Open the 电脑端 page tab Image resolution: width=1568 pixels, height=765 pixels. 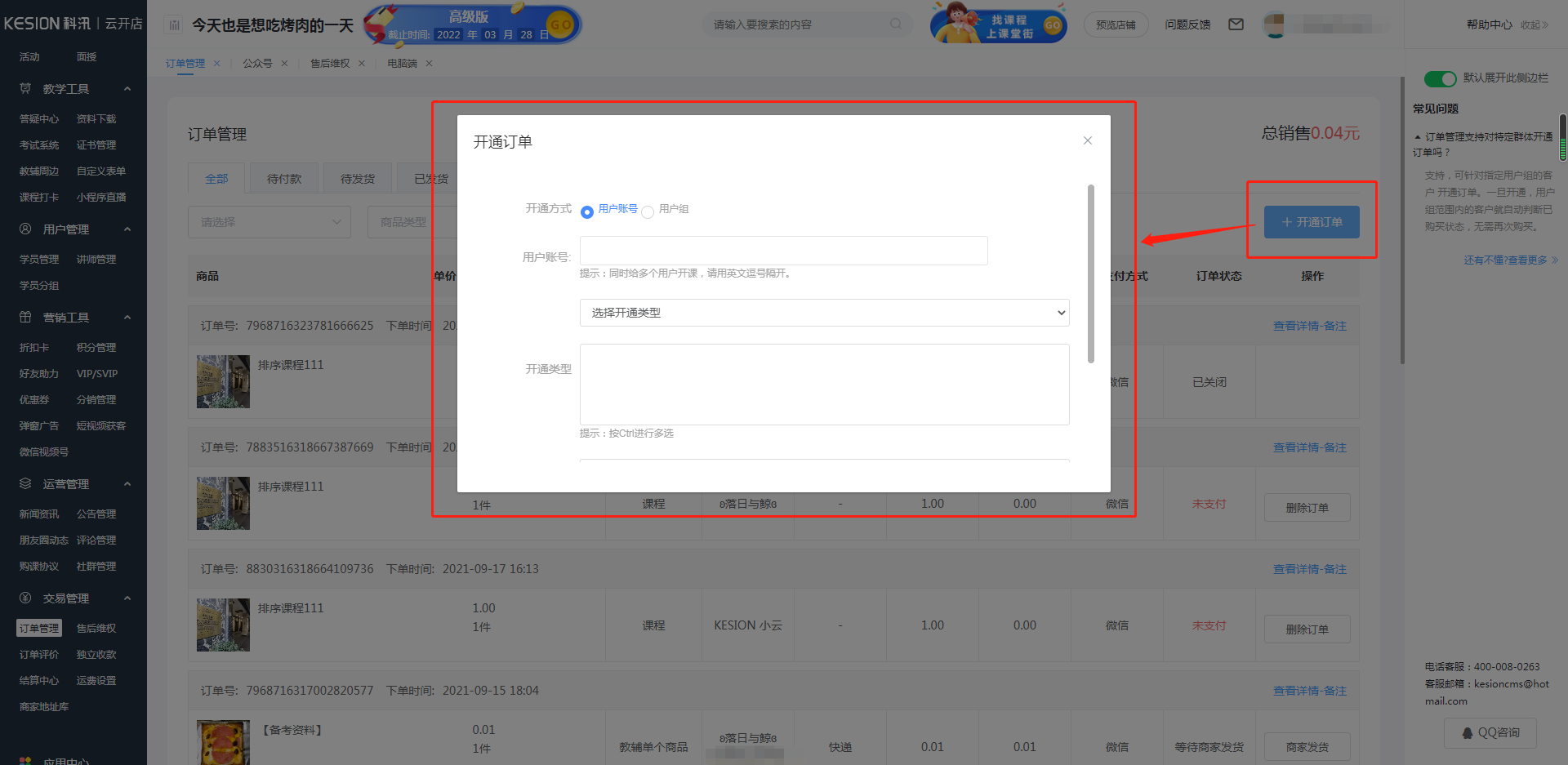tap(402, 63)
